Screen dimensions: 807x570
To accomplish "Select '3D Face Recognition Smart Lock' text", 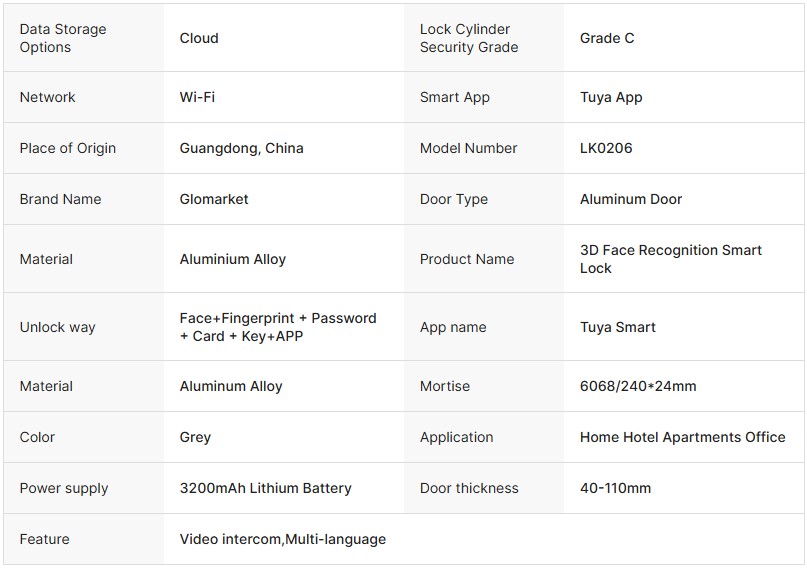I will 670,259.
